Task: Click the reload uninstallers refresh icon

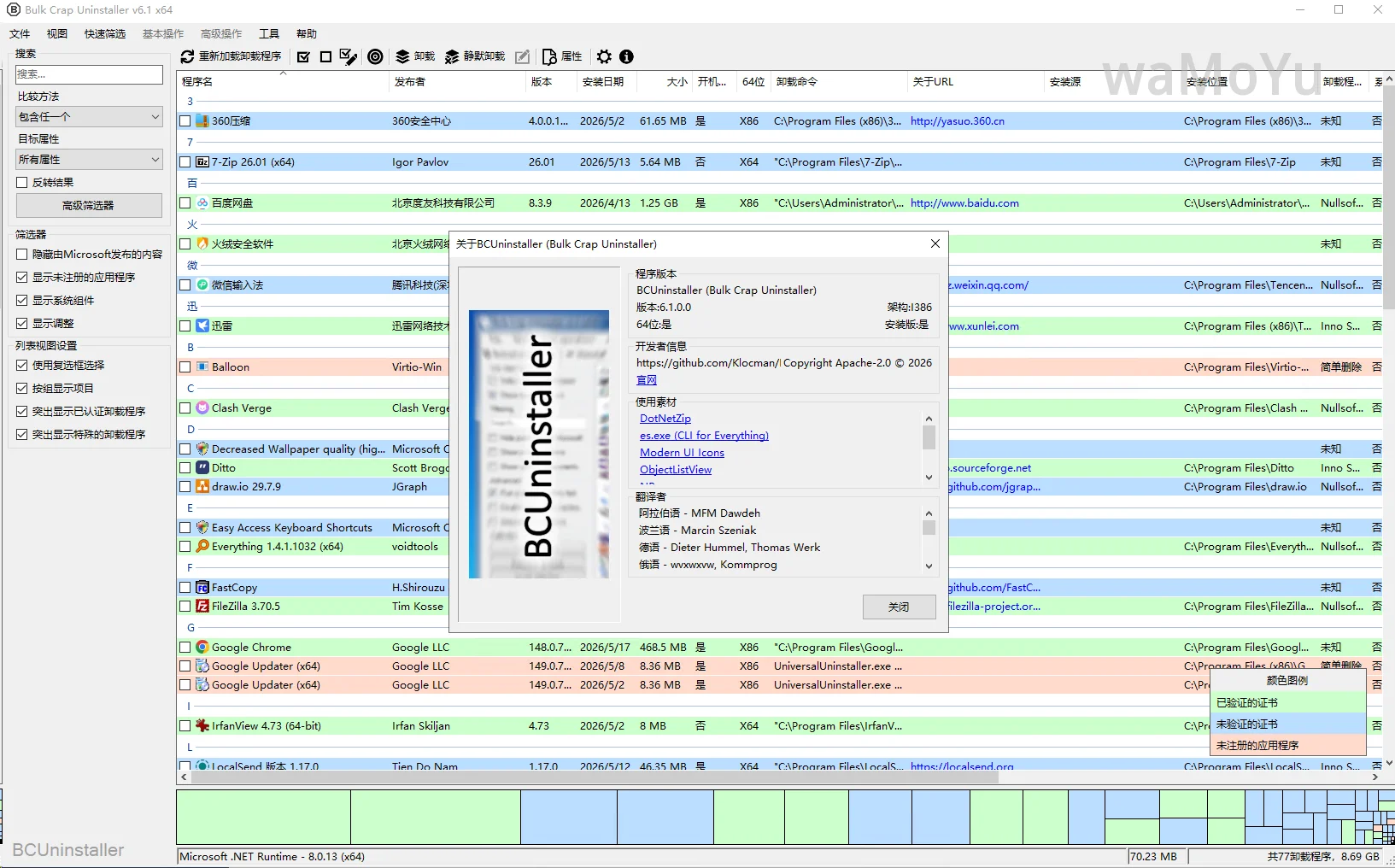Action: click(188, 56)
